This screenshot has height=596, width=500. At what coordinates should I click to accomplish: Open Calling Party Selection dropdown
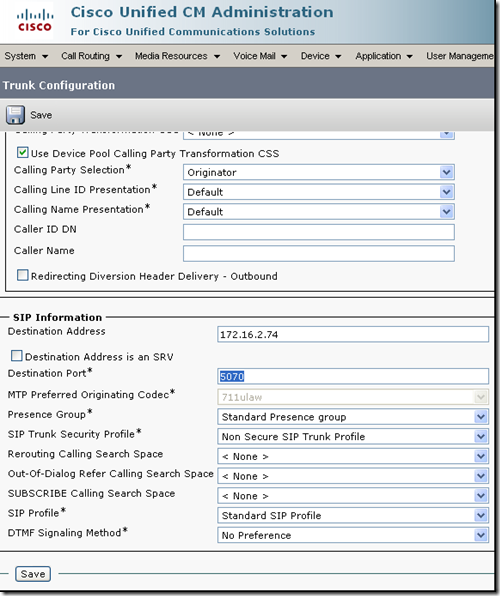(x=319, y=172)
